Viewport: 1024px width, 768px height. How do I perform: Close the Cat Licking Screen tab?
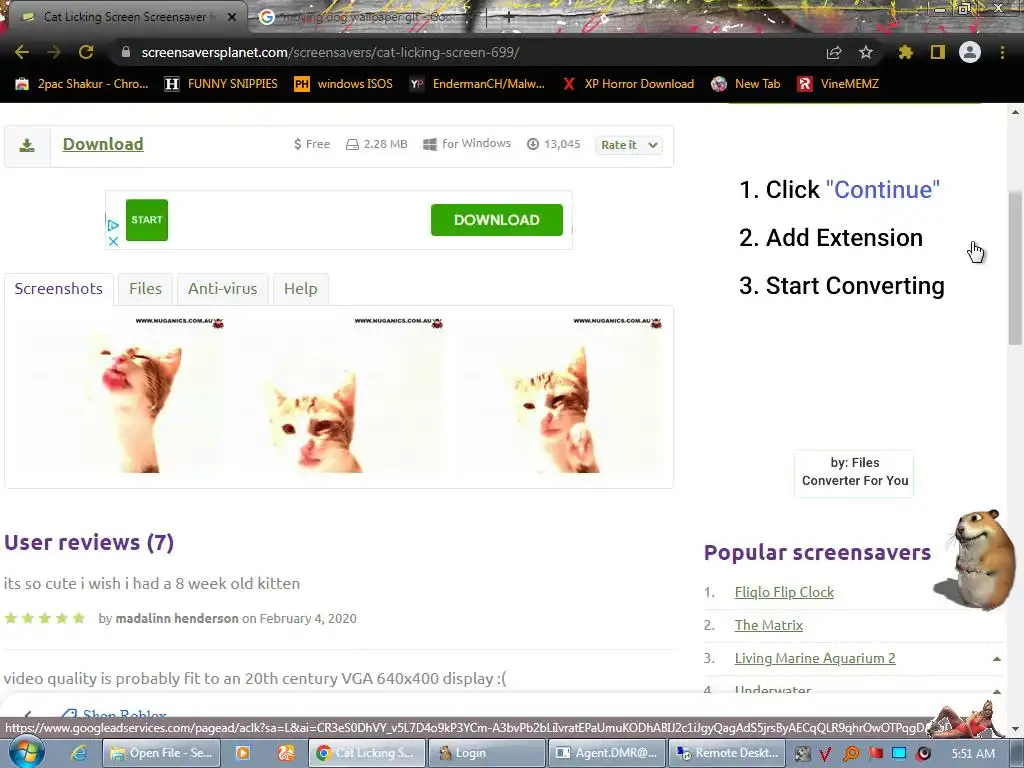232,17
